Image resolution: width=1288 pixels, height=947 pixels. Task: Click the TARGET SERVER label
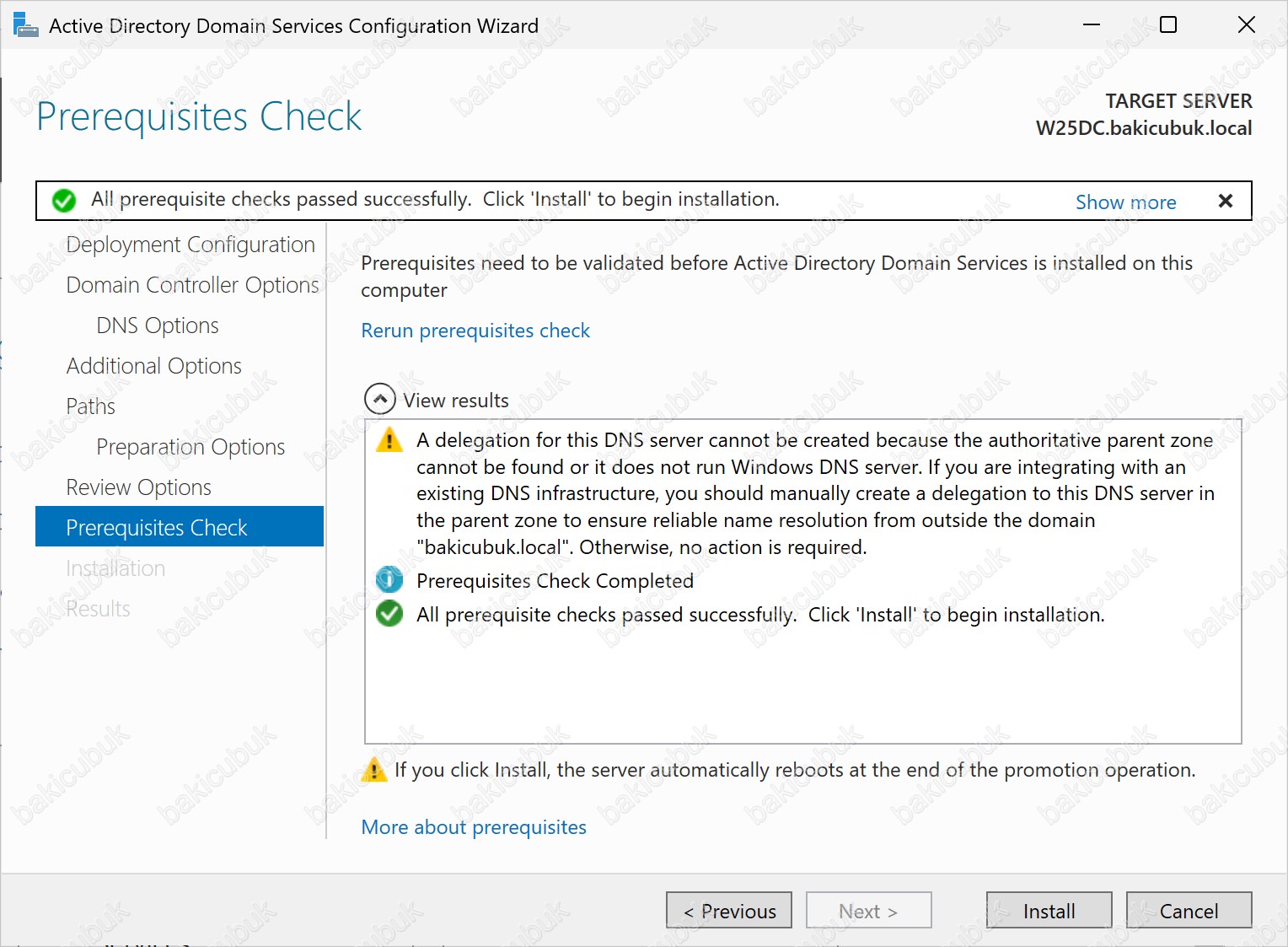click(1178, 101)
